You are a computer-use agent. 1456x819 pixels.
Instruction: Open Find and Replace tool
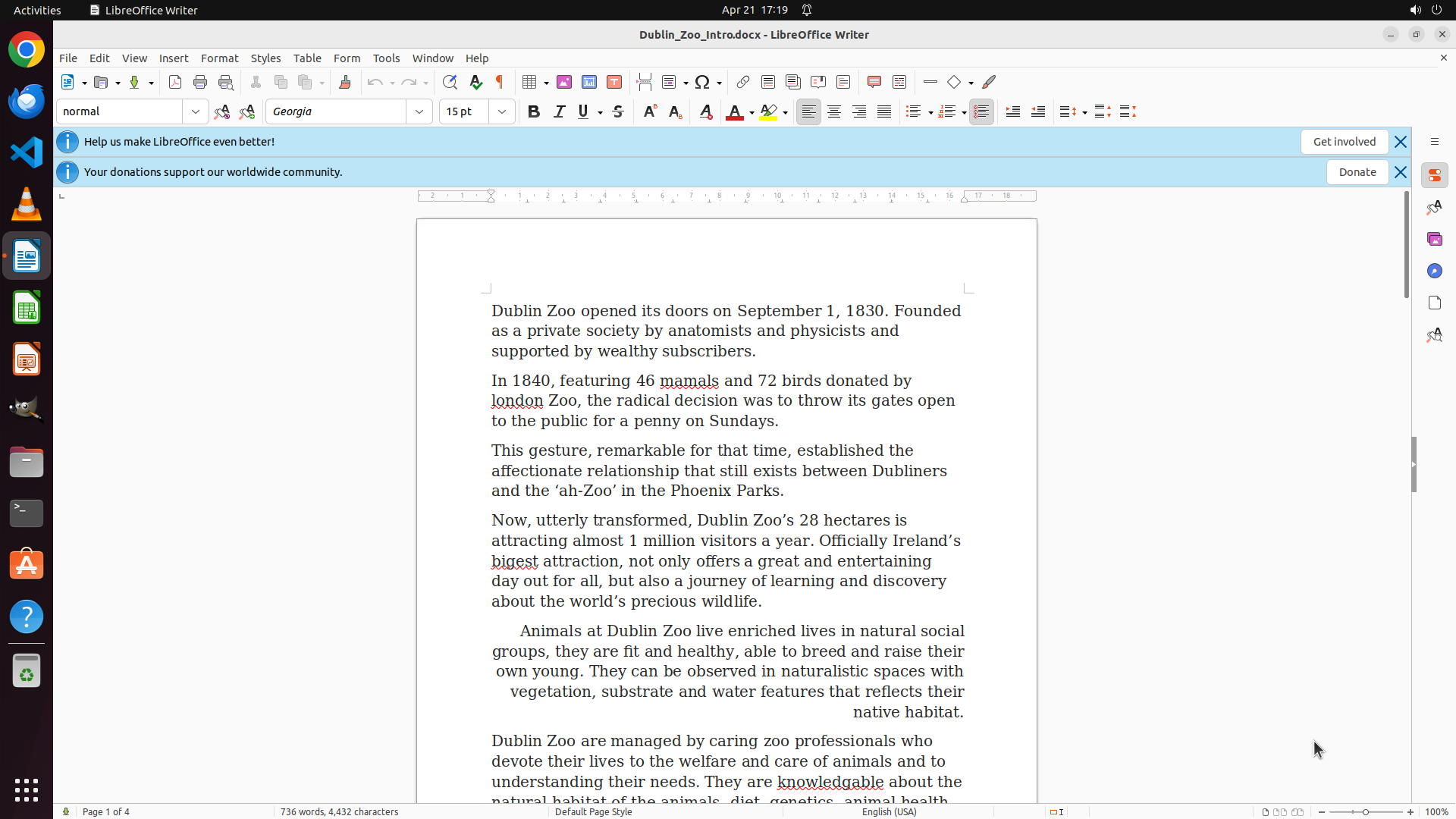pyautogui.click(x=450, y=82)
